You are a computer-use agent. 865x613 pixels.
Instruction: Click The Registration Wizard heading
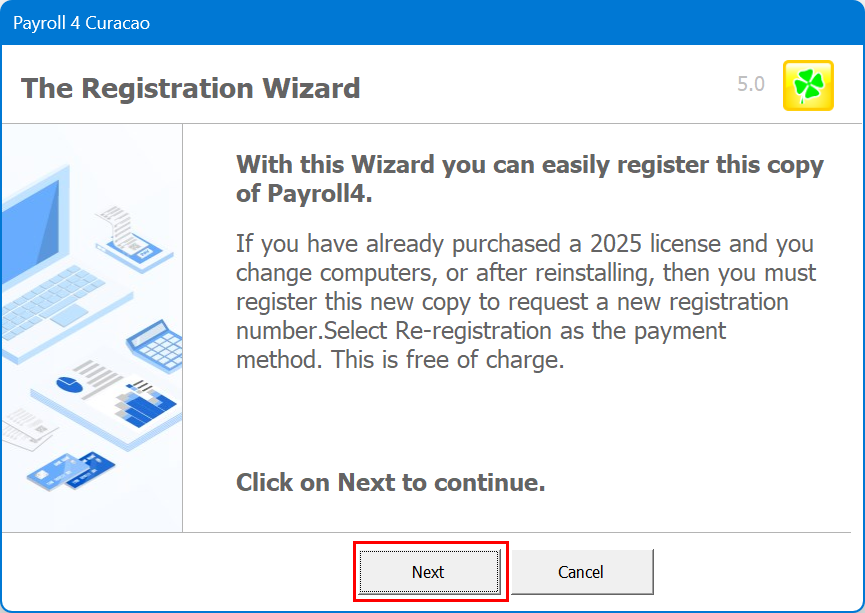pyautogui.click(x=190, y=88)
